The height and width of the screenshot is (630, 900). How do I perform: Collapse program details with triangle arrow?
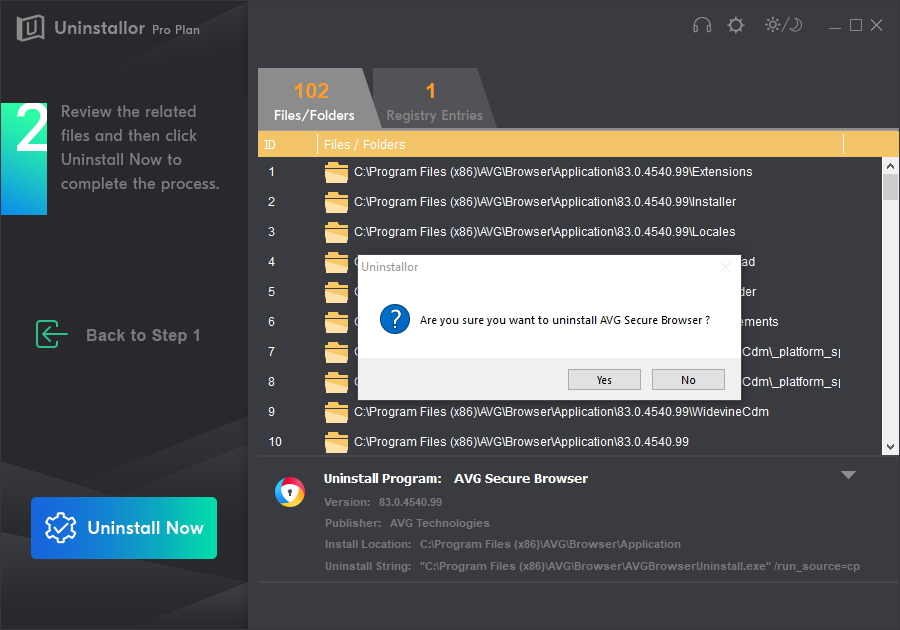pos(848,475)
